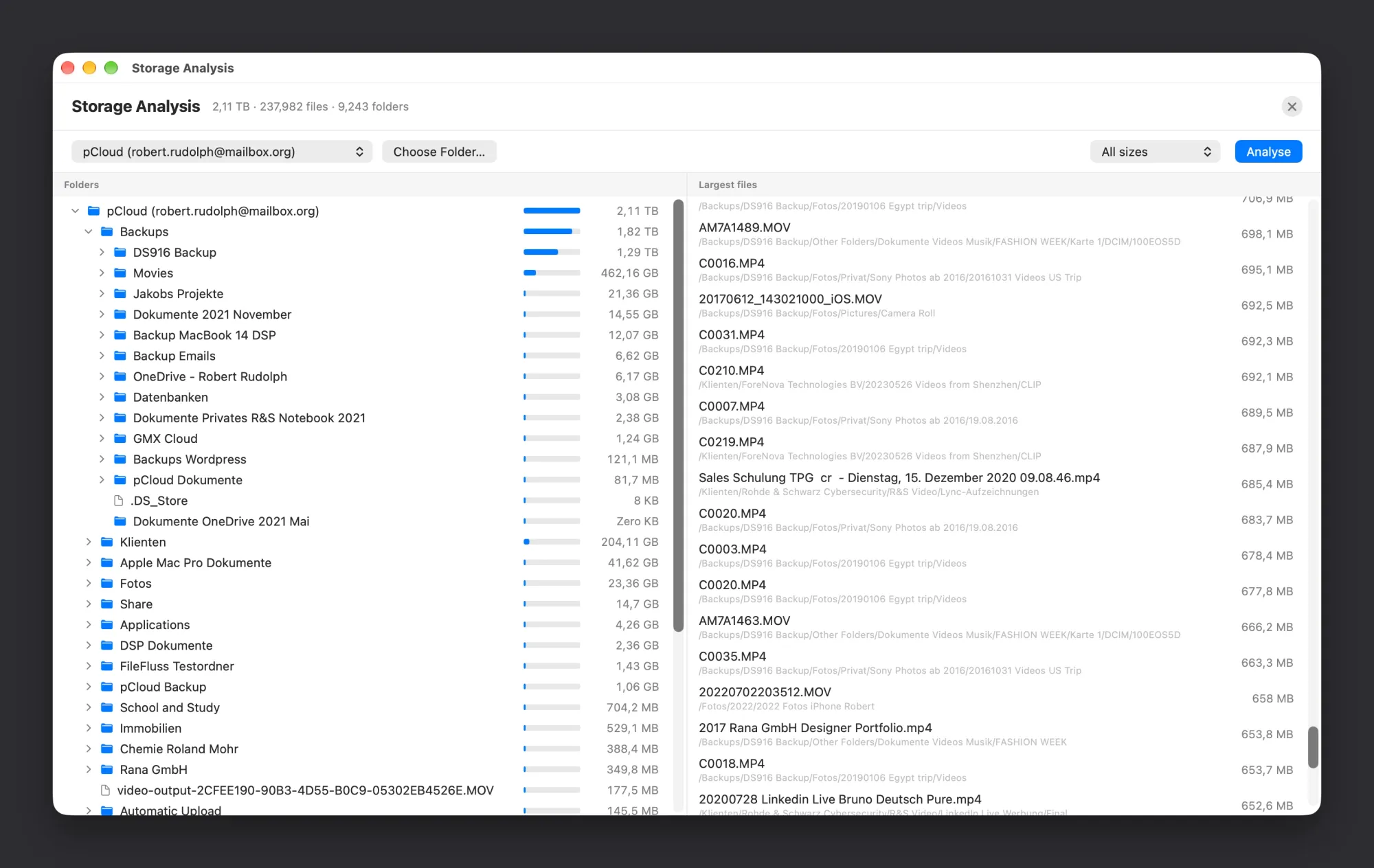The width and height of the screenshot is (1374, 868).
Task: Expand the Jakobs Projekte folder
Action: [102, 293]
